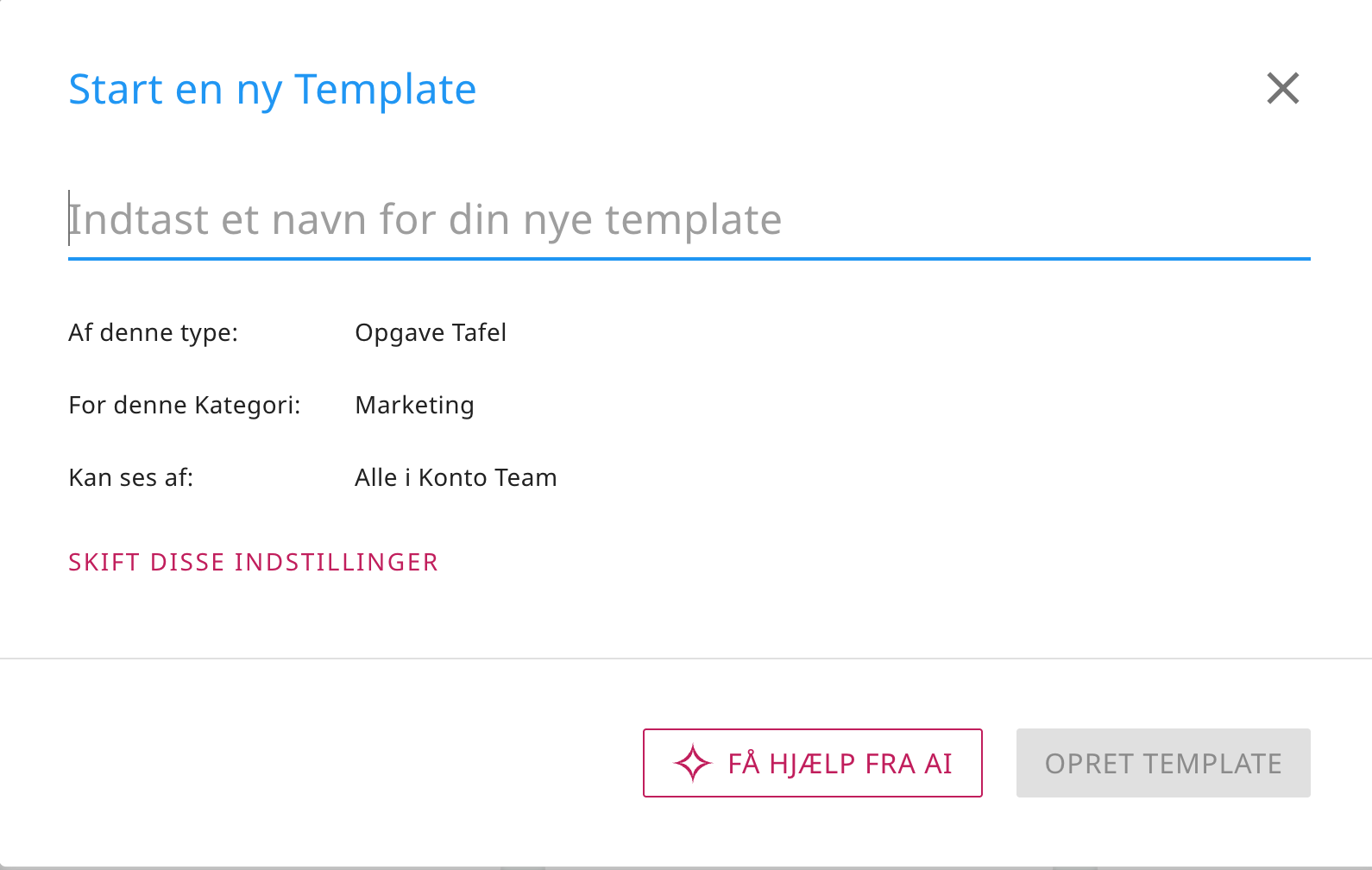Click the word "TEMPLATE" on the grey button
This screenshot has width=1372, height=870.
pyautogui.click(x=1212, y=763)
